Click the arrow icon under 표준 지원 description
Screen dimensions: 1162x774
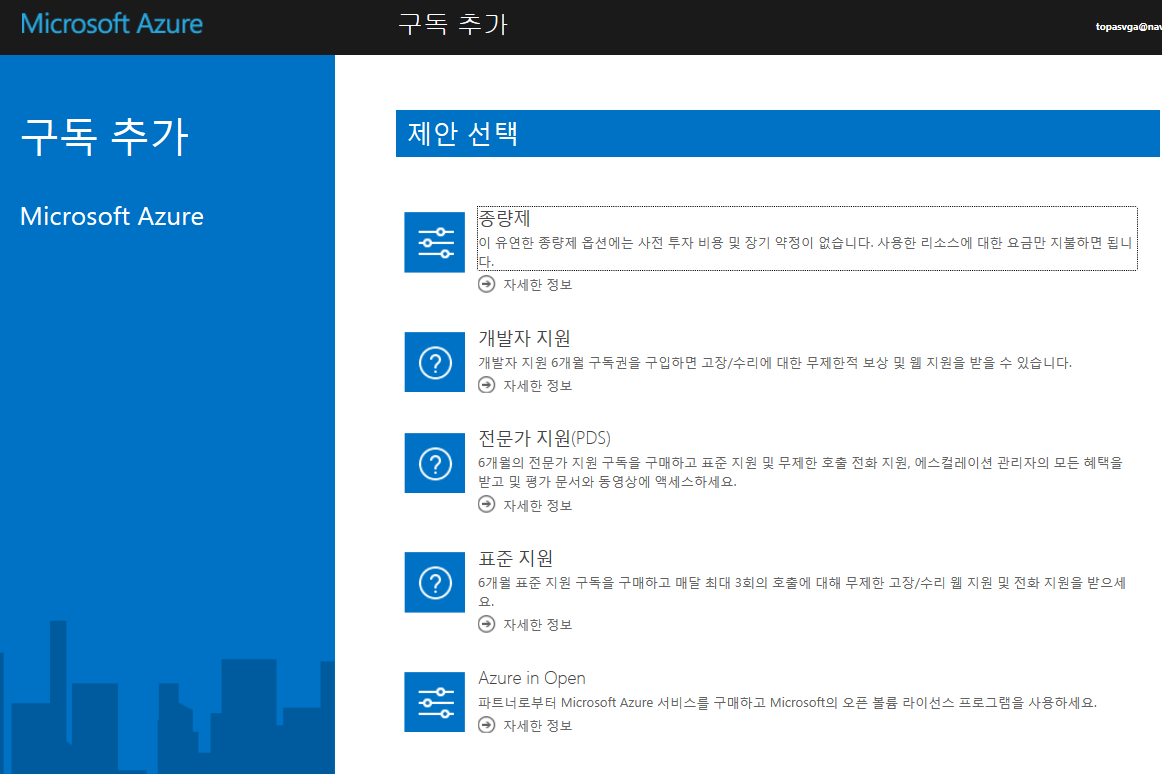[x=486, y=624]
